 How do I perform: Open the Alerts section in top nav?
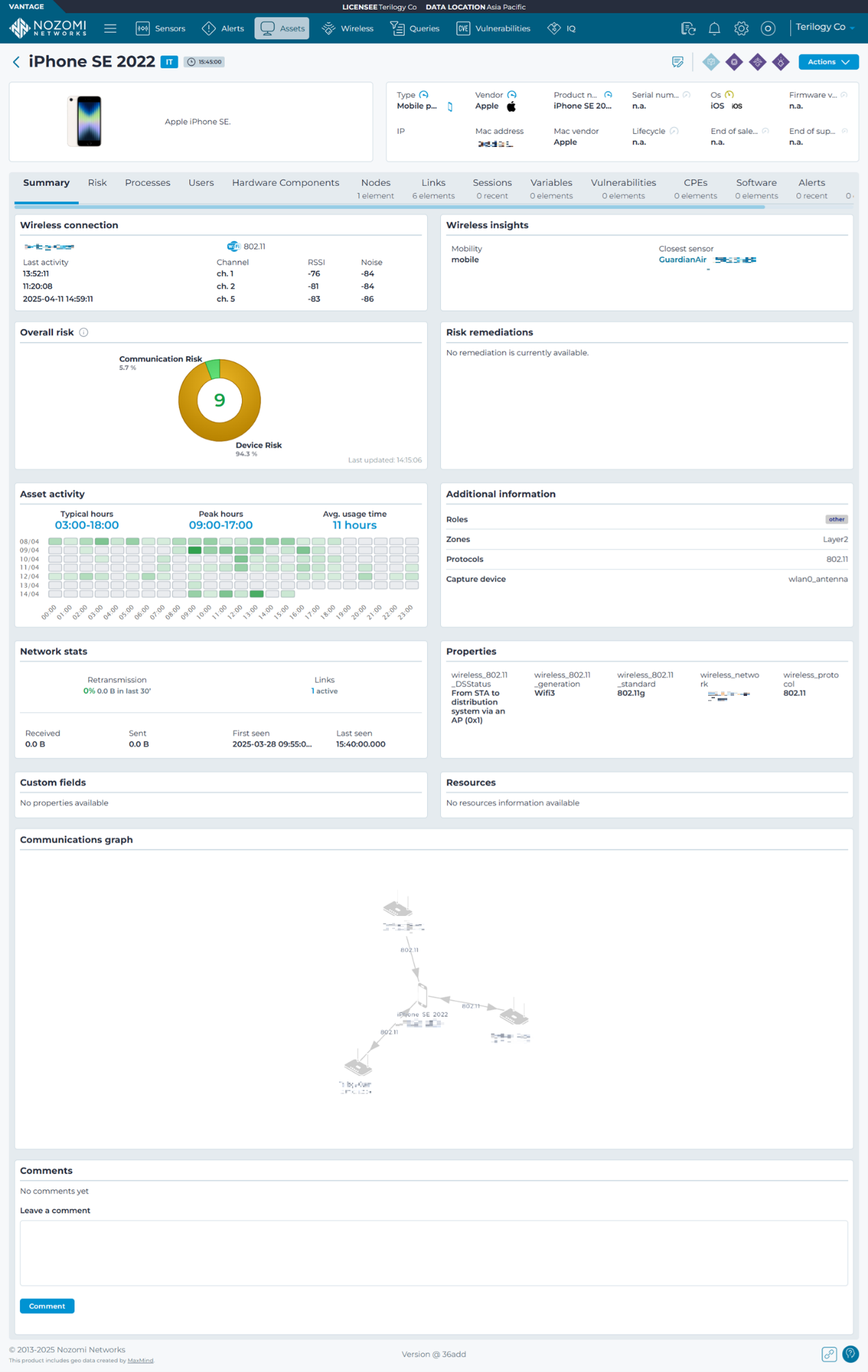coord(223,28)
